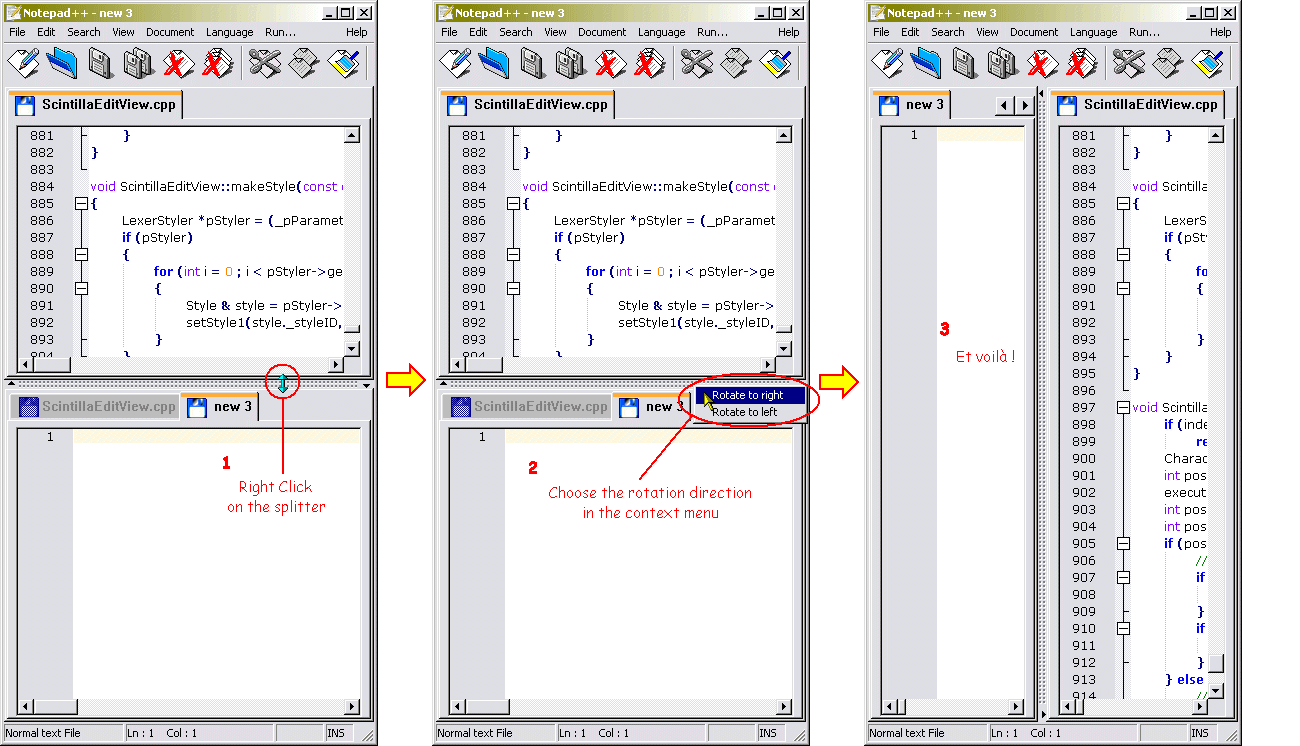Fold the block starting at line 888
Image resolution: width=1300 pixels, height=746 pixels.
point(82,254)
